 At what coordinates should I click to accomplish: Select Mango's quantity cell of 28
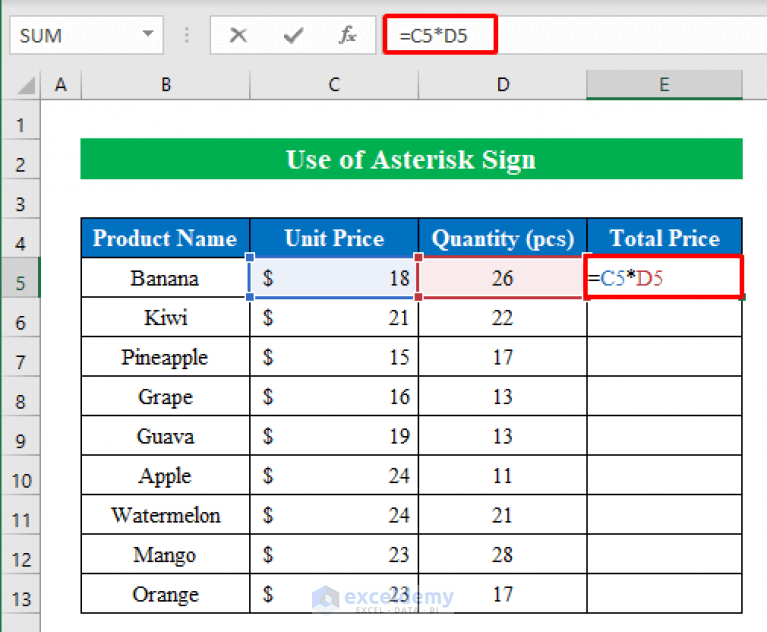(503, 555)
